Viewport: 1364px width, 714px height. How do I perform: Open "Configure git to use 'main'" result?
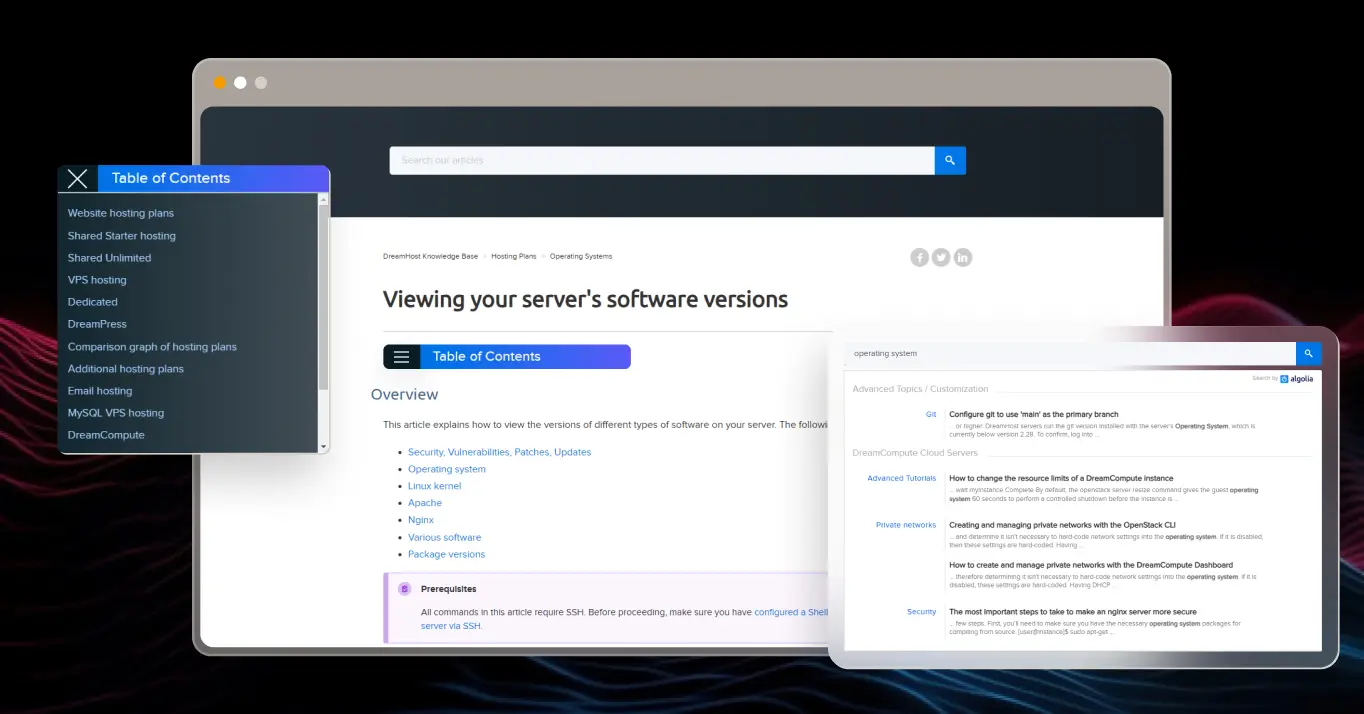click(1034, 414)
